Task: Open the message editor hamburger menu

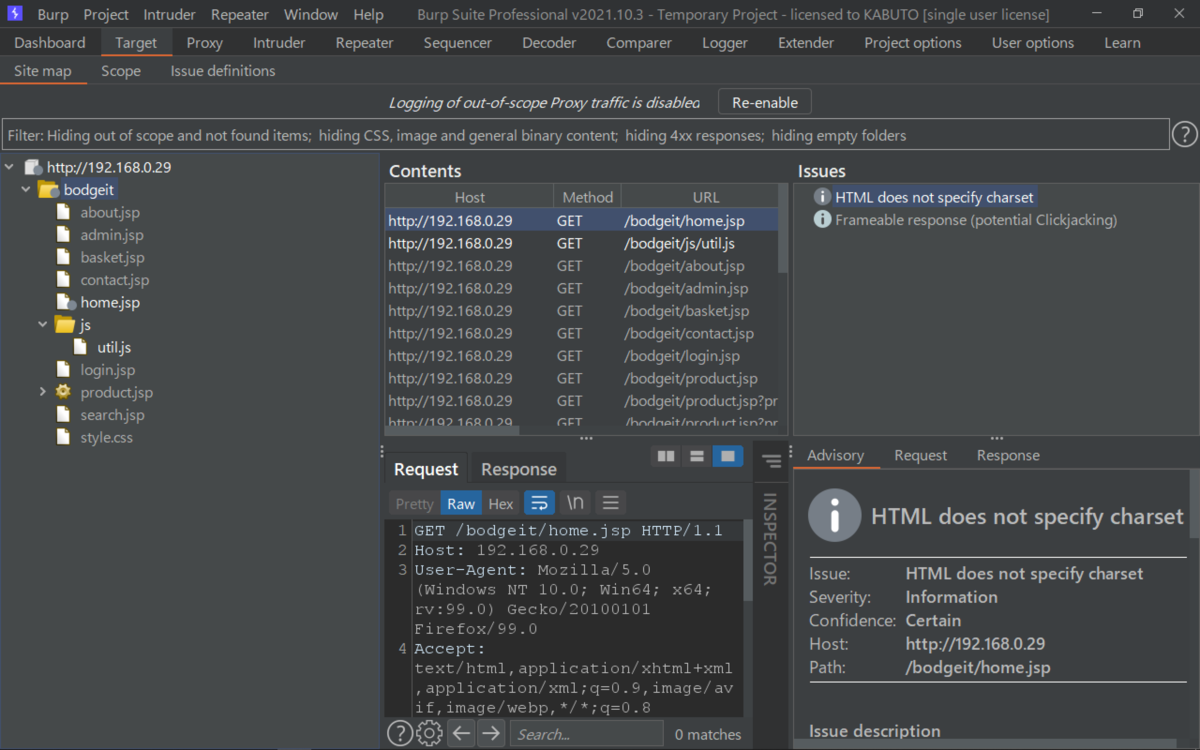Action: click(611, 503)
